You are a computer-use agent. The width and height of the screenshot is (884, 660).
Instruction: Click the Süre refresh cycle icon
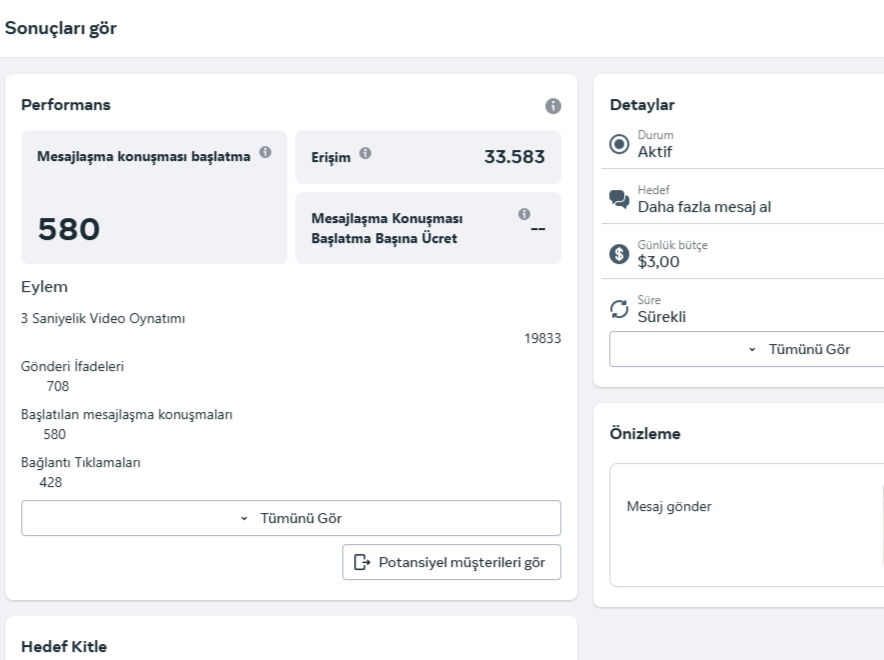(619, 309)
